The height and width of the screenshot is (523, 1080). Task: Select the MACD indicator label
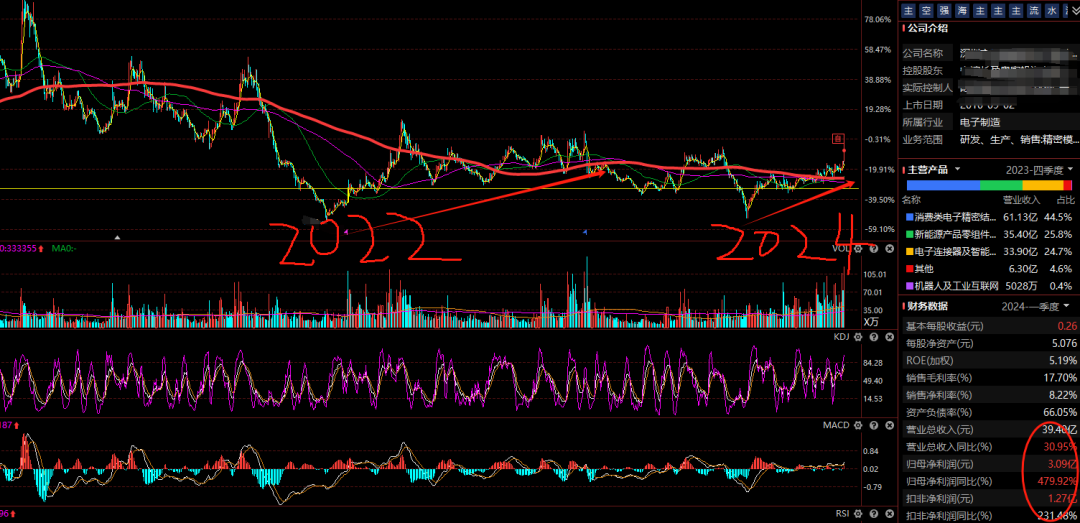click(837, 425)
